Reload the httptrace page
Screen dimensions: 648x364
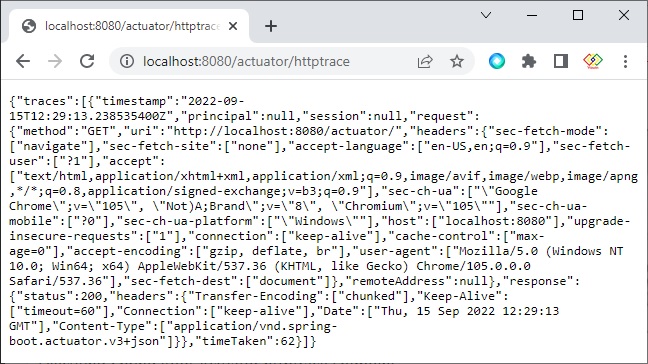point(87,61)
